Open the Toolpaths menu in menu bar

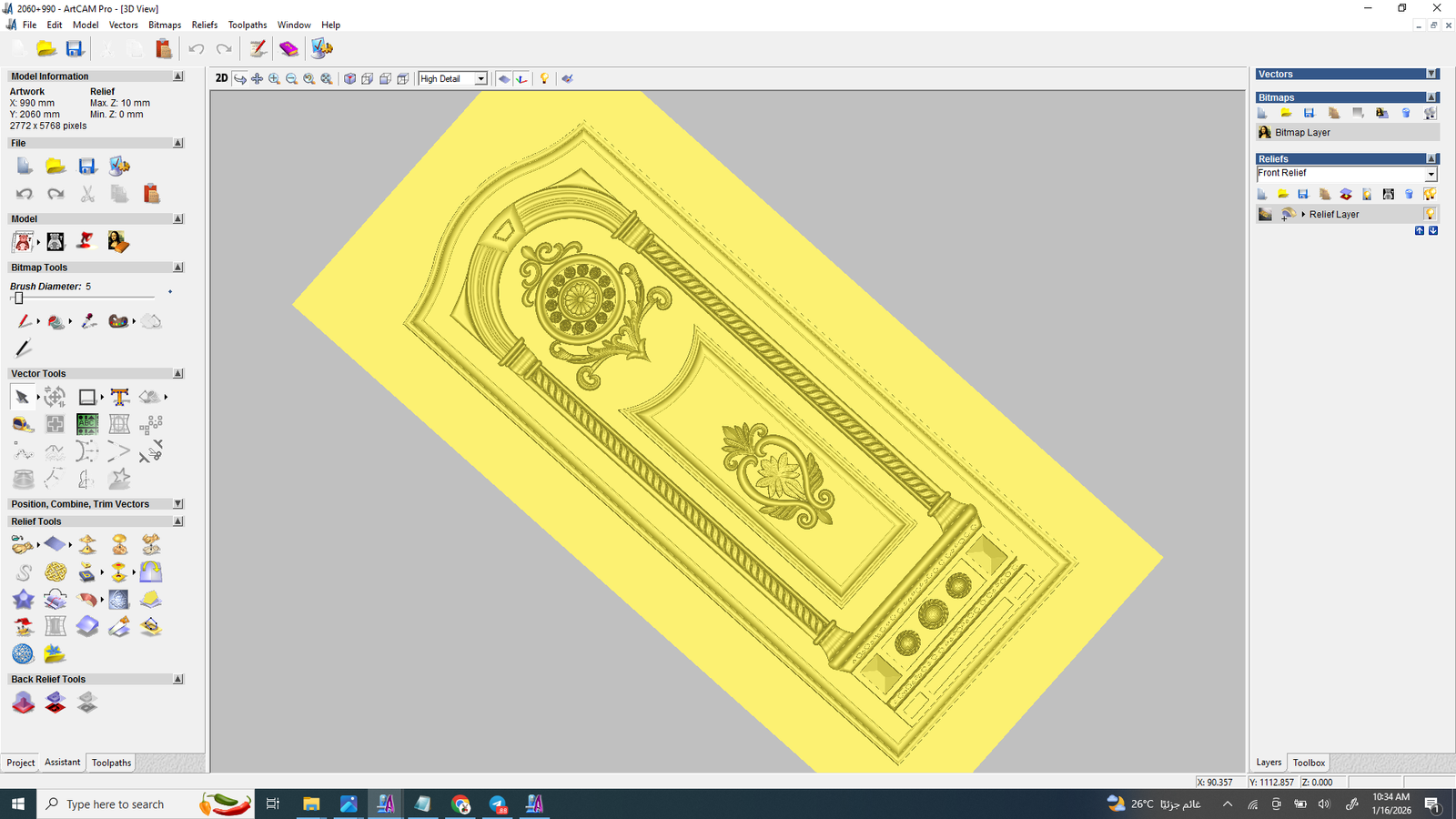coord(247,25)
